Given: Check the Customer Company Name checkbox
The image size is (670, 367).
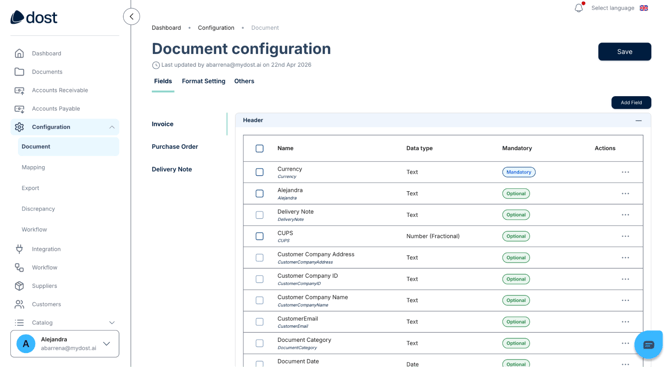Looking at the screenshot, I should tap(259, 300).
